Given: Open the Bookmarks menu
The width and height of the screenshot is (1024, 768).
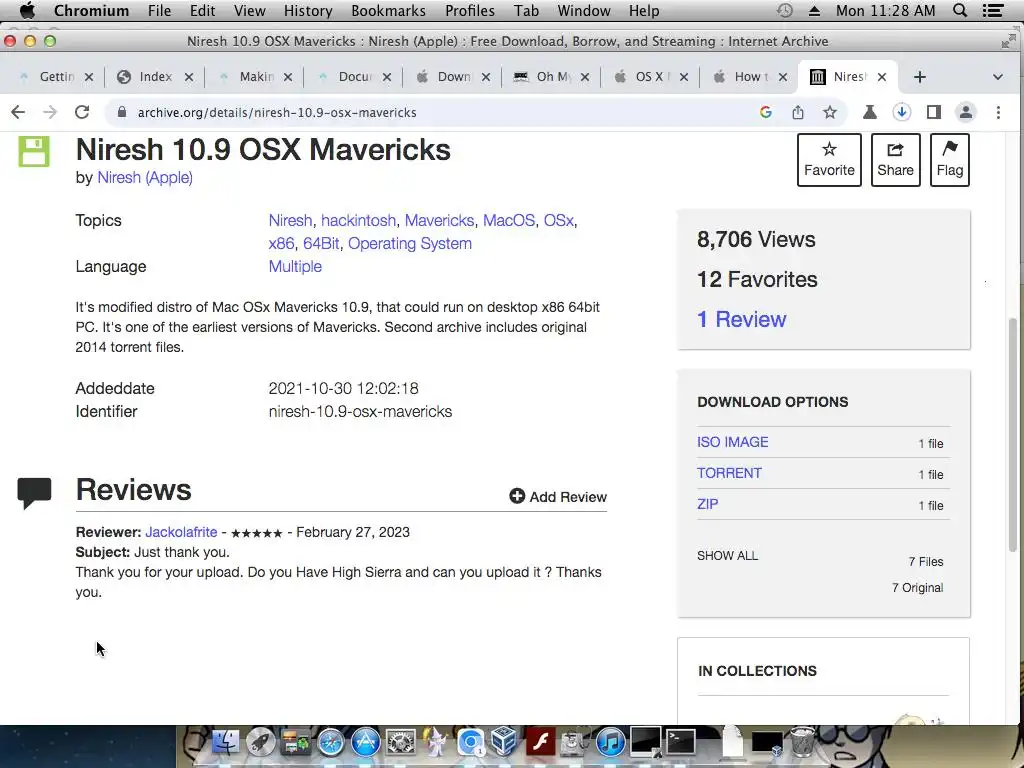Looking at the screenshot, I should coord(389,10).
